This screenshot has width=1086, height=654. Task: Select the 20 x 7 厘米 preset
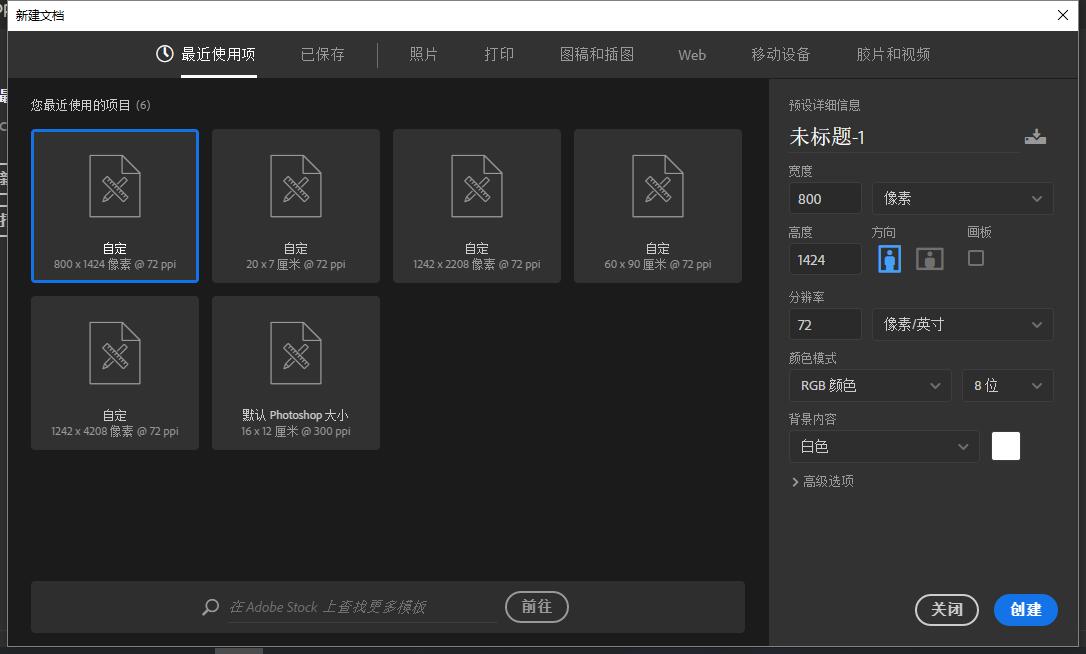point(296,205)
